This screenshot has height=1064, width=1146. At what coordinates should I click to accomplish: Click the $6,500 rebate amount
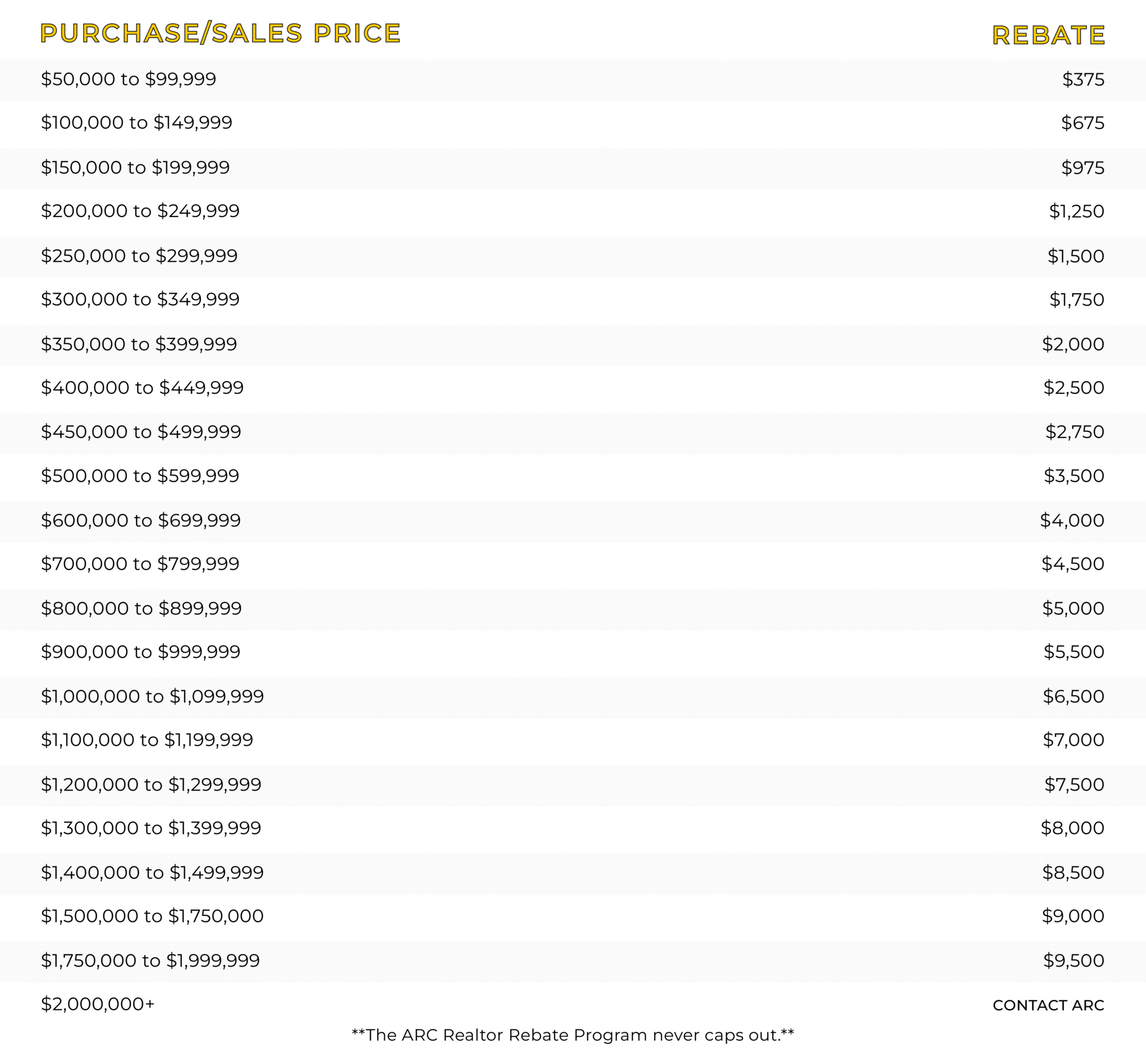[1073, 696]
